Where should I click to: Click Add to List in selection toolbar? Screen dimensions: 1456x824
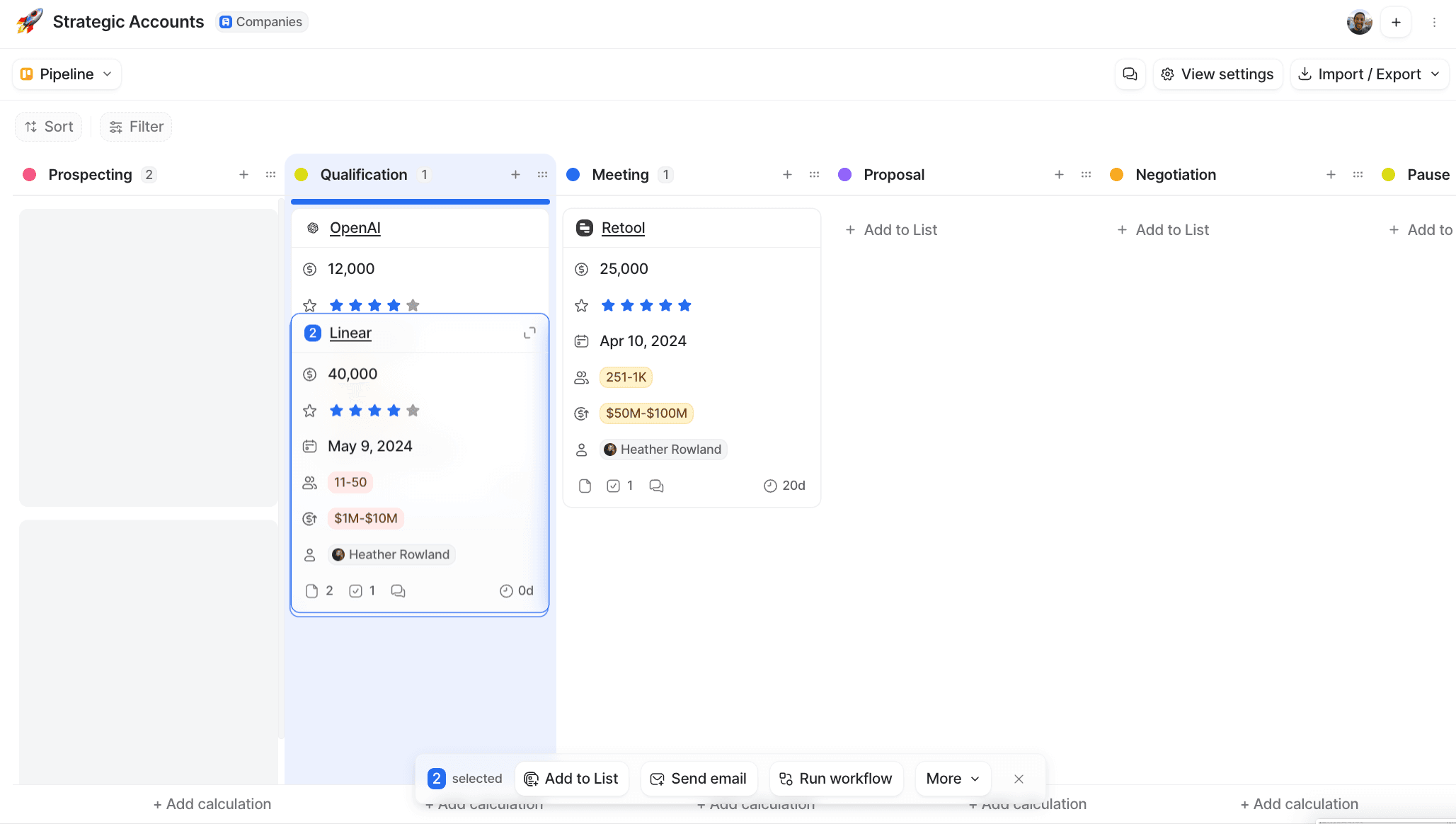571,779
